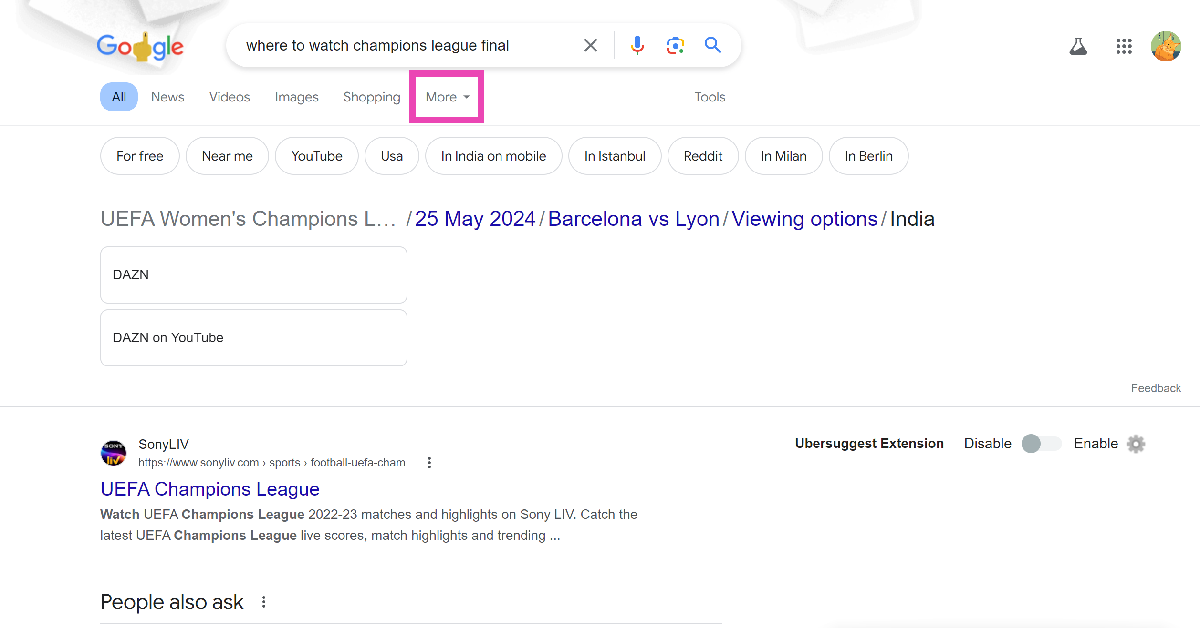Click inside the search query field
1200x628 pixels.
pyautogui.click(x=400, y=46)
